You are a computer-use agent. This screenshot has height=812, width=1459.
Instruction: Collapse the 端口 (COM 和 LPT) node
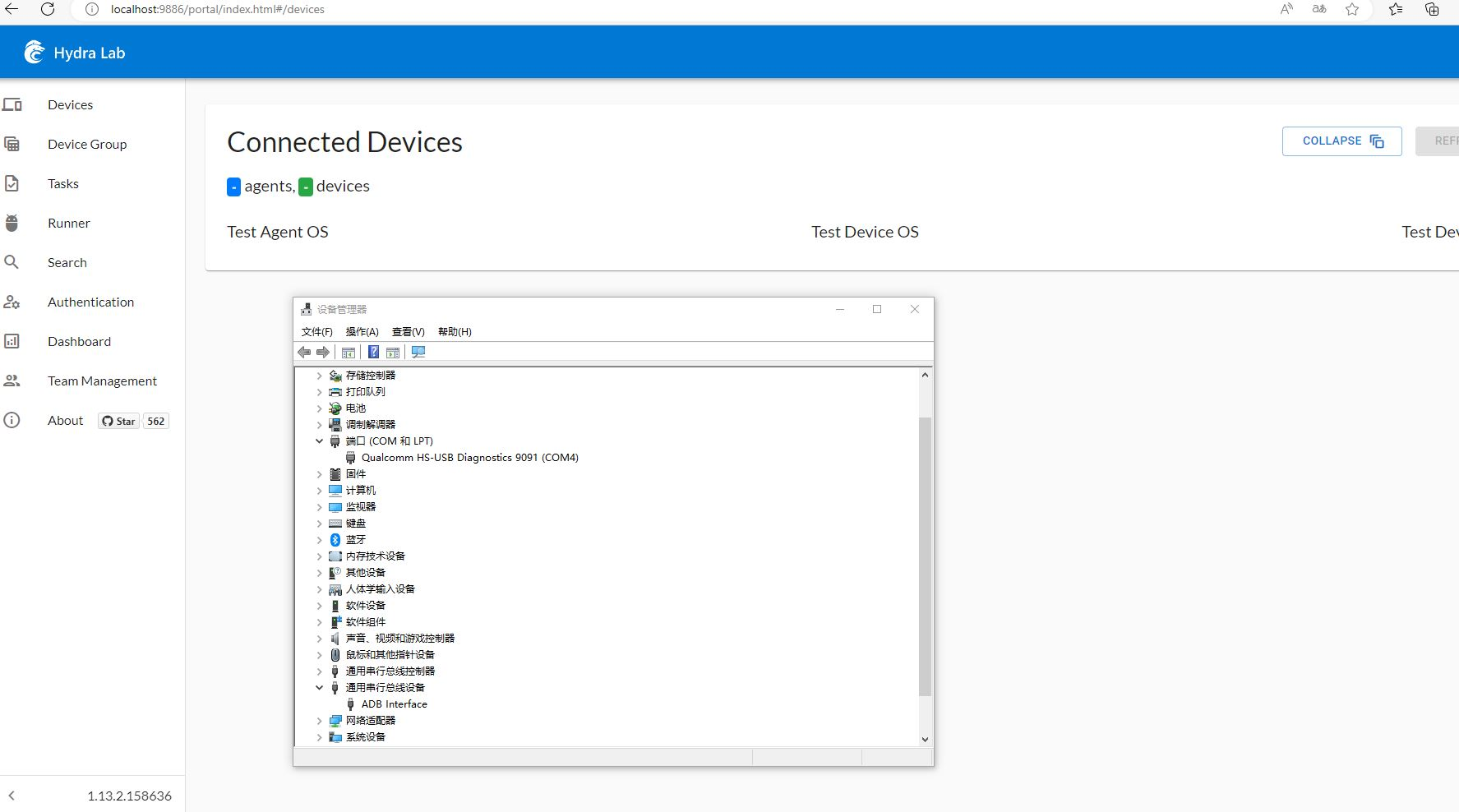319,441
